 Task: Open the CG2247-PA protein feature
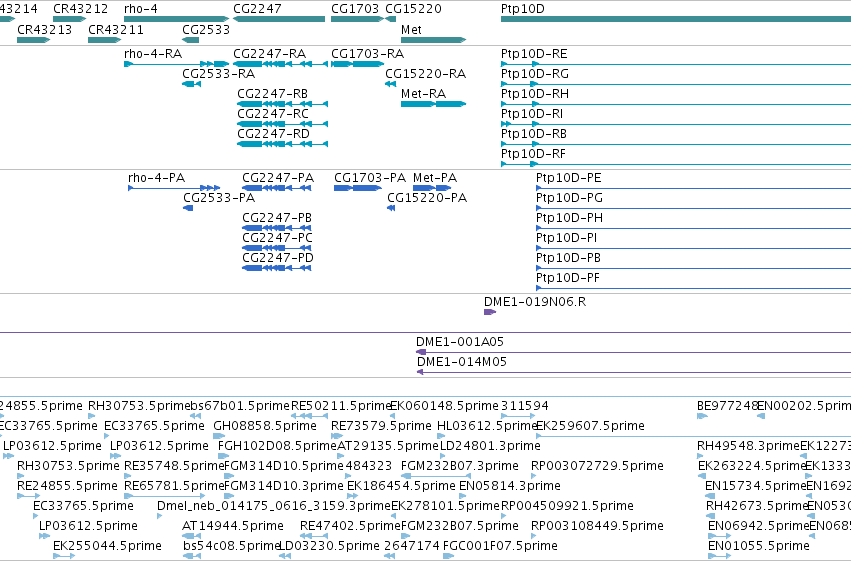pyautogui.click(x=277, y=188)
